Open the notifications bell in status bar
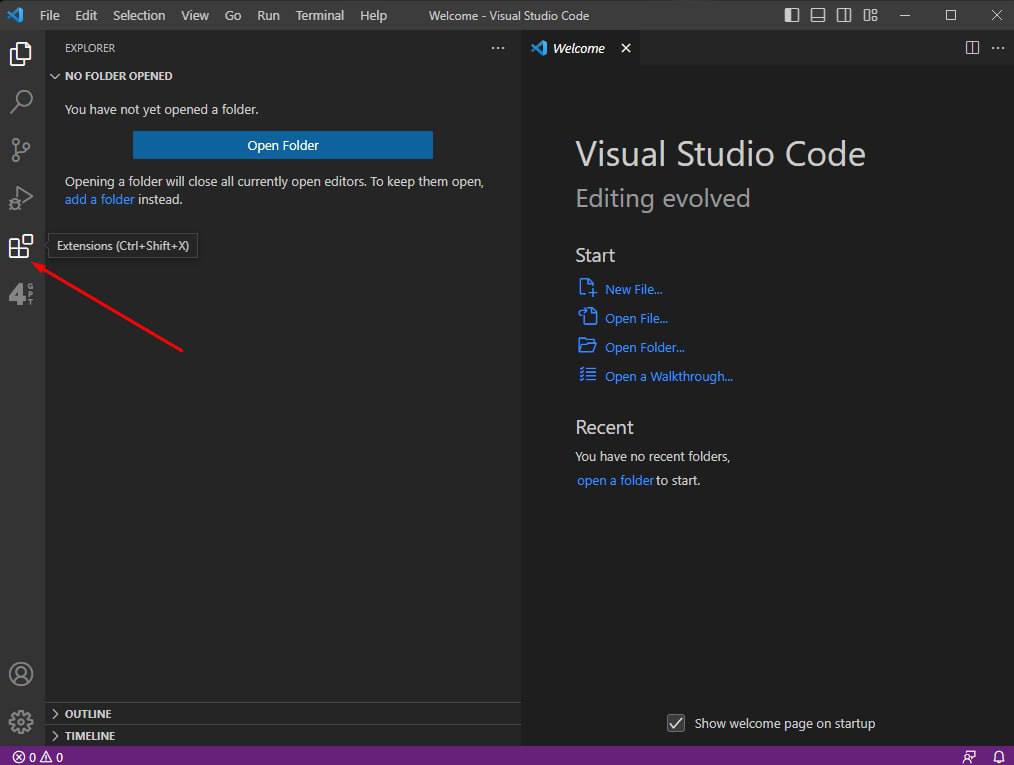 pos(998,757)
